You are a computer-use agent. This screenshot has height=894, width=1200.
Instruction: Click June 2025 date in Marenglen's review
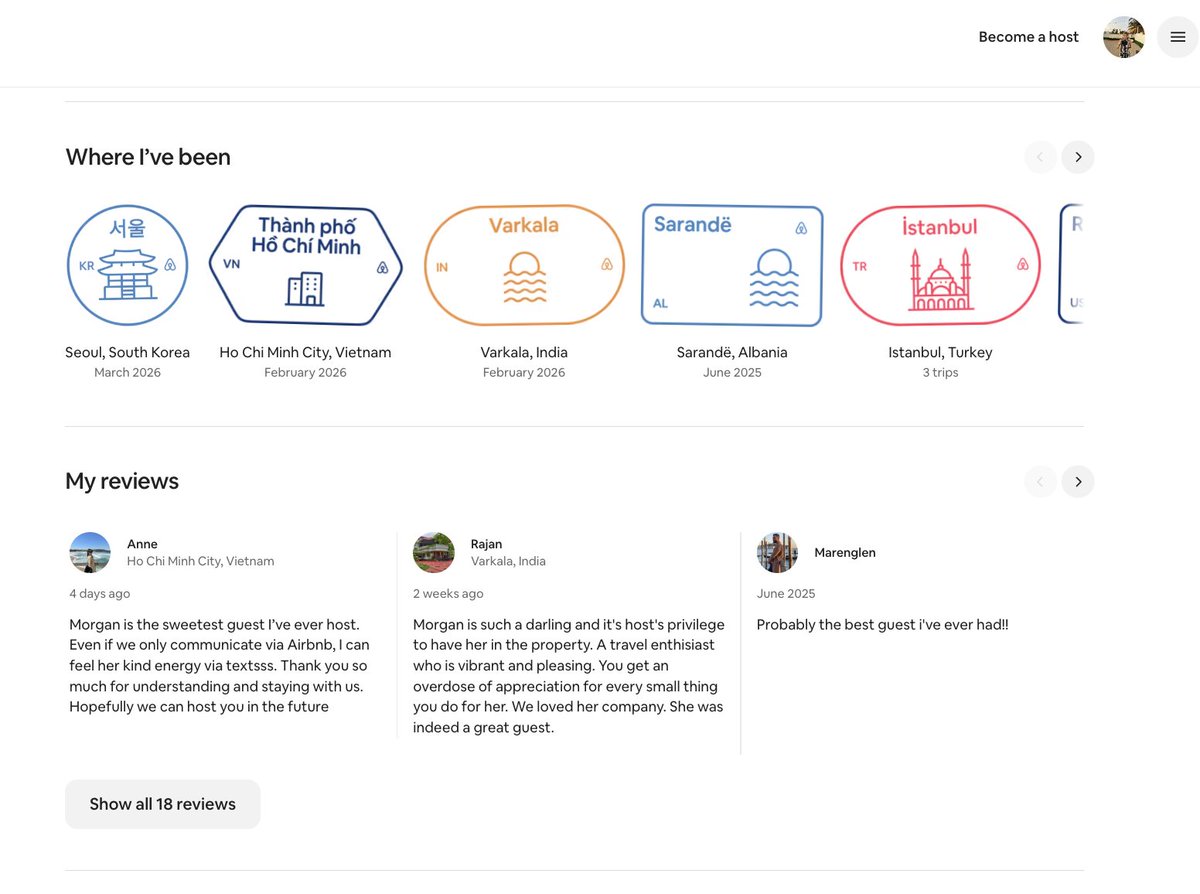(786, 594)
